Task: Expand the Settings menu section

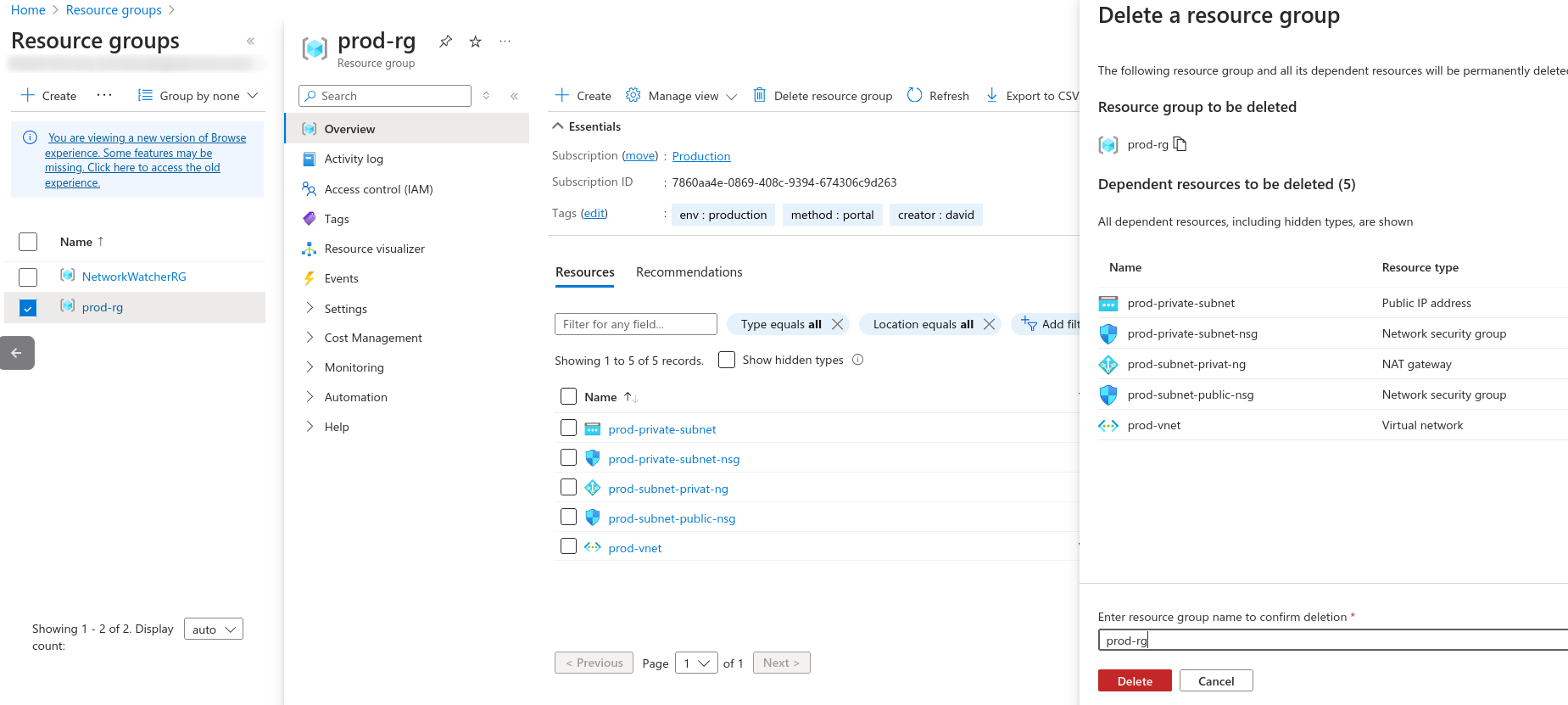Action: point(345,309)
